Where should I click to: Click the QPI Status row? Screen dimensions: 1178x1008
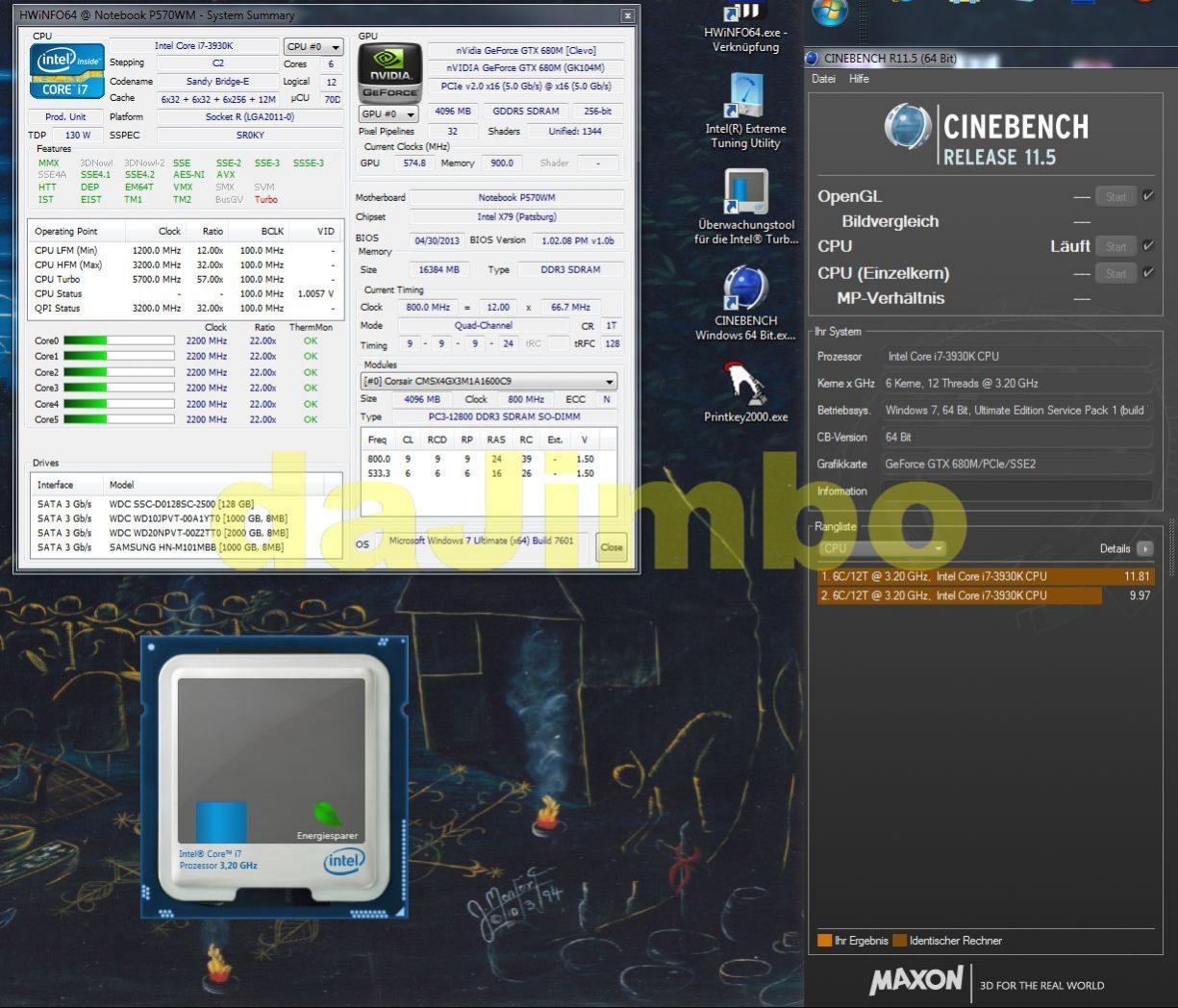[x=186, y=308]
